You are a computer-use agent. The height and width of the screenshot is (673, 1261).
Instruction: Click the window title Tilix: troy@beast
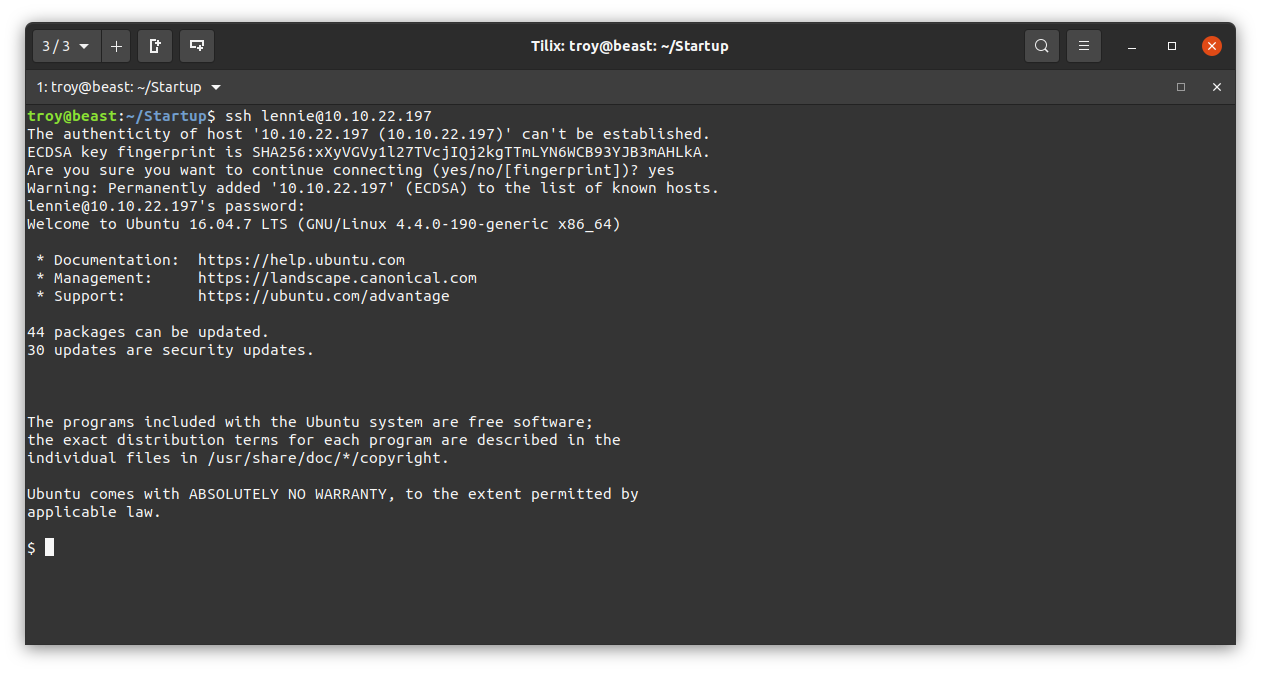pos(629,46)
